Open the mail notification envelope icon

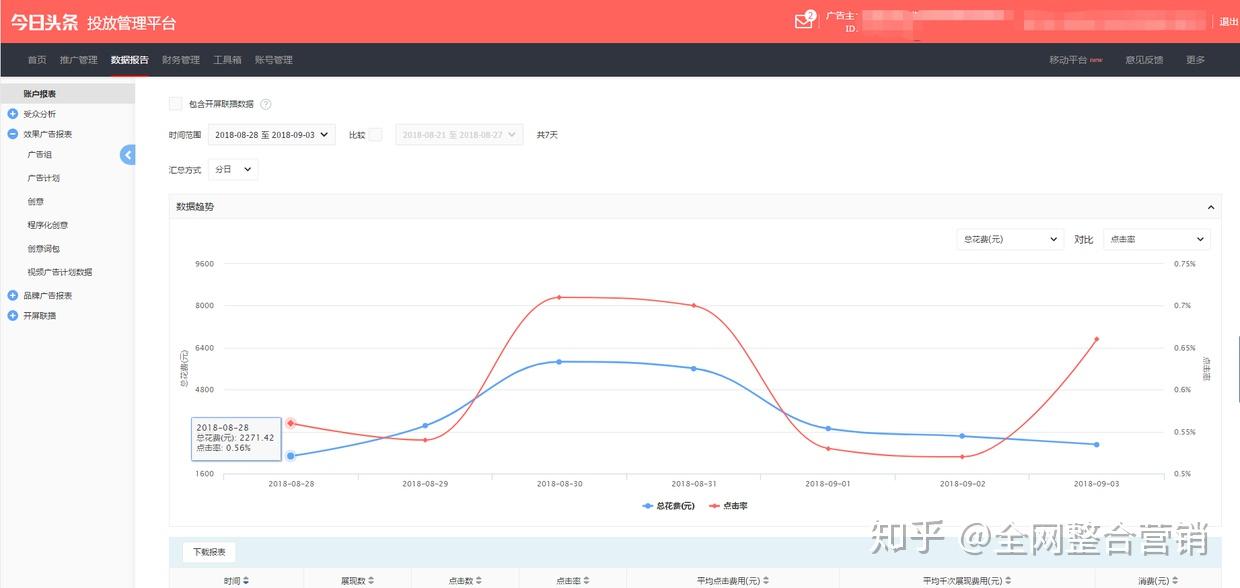coord(803,21)
